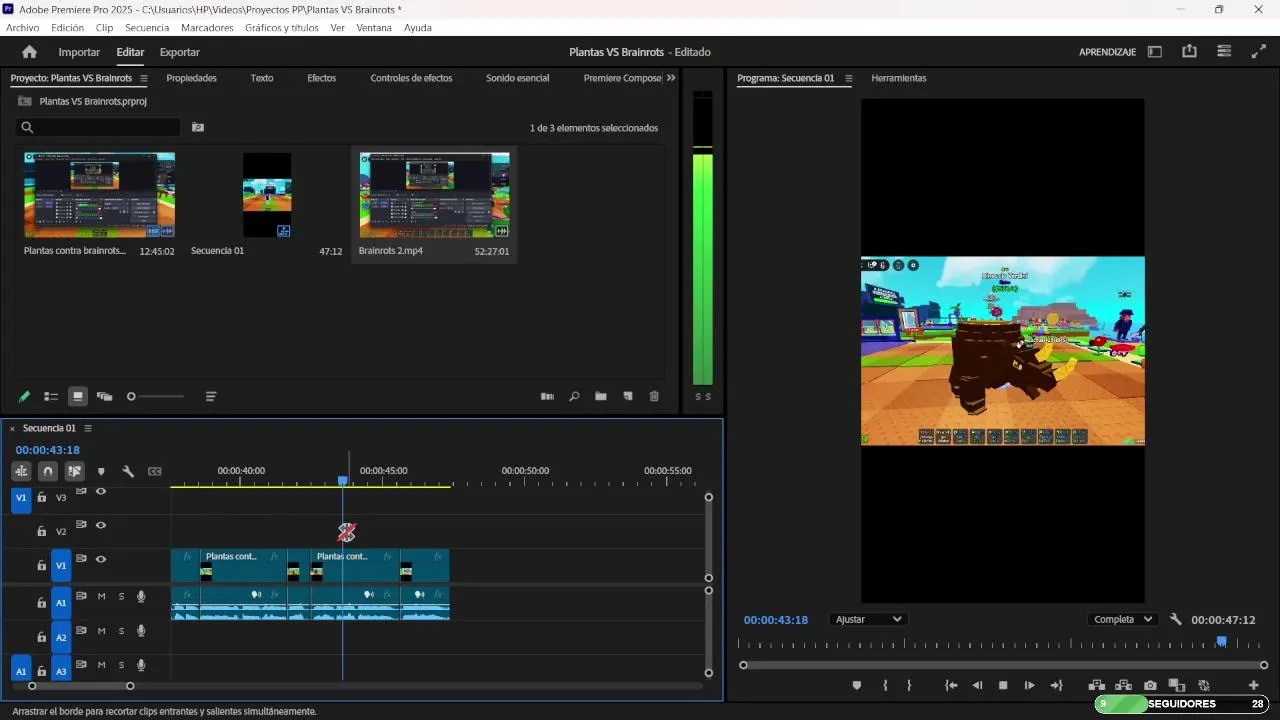Click the Exportar button
This screenshot has height=720, width=1280.
click(x=180, y=52)
